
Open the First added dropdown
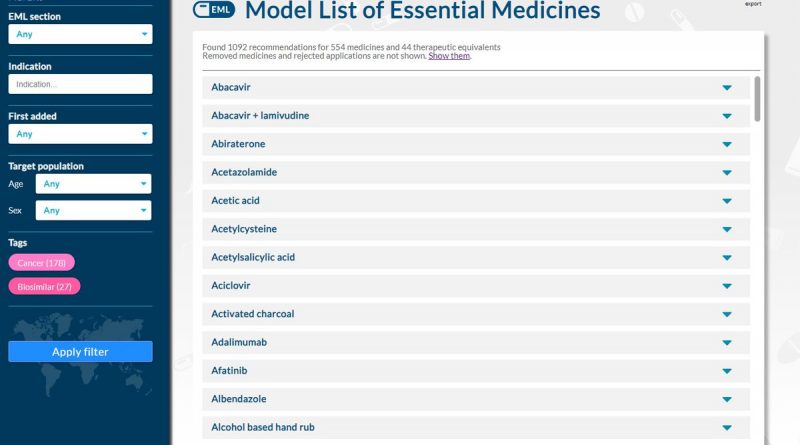(80, 134)
